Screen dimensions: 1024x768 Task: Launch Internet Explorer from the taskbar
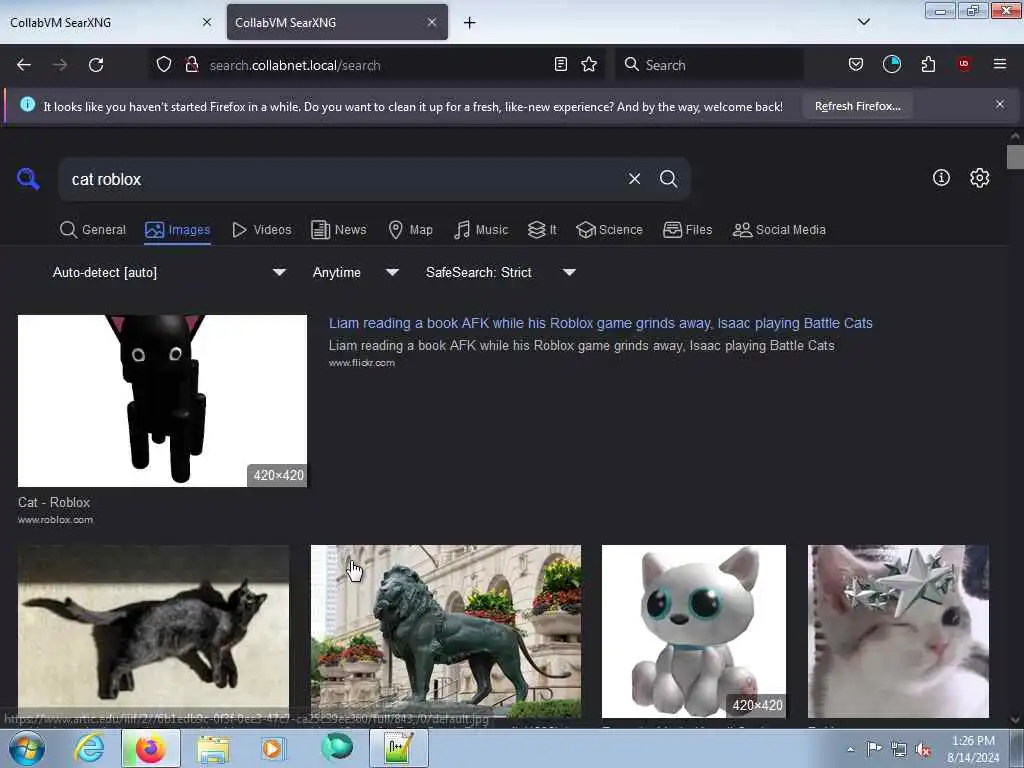89,748
